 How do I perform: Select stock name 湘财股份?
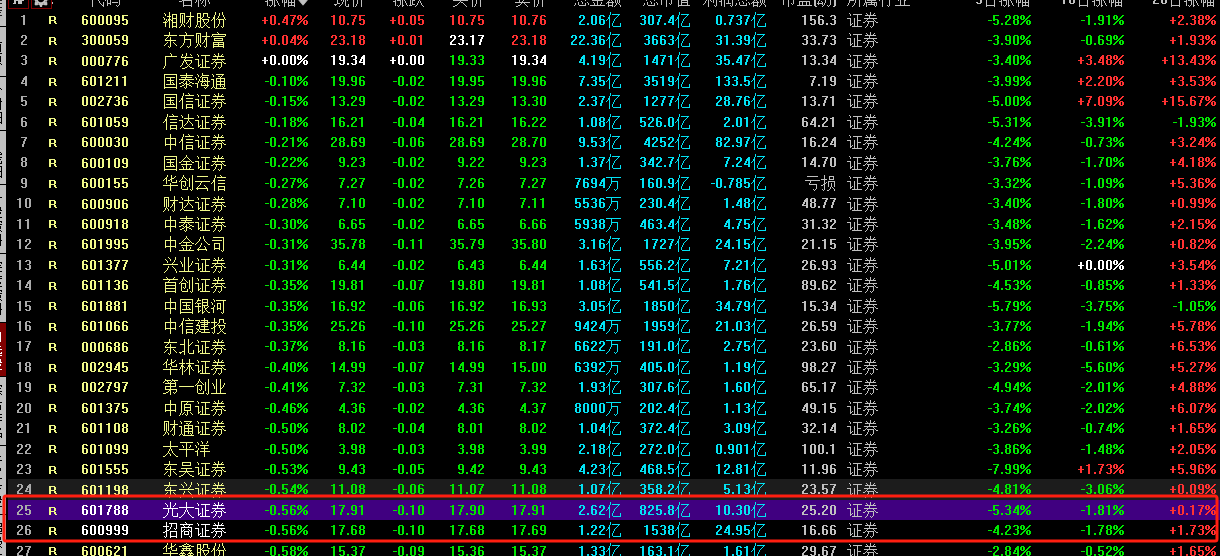coord(195,20)
